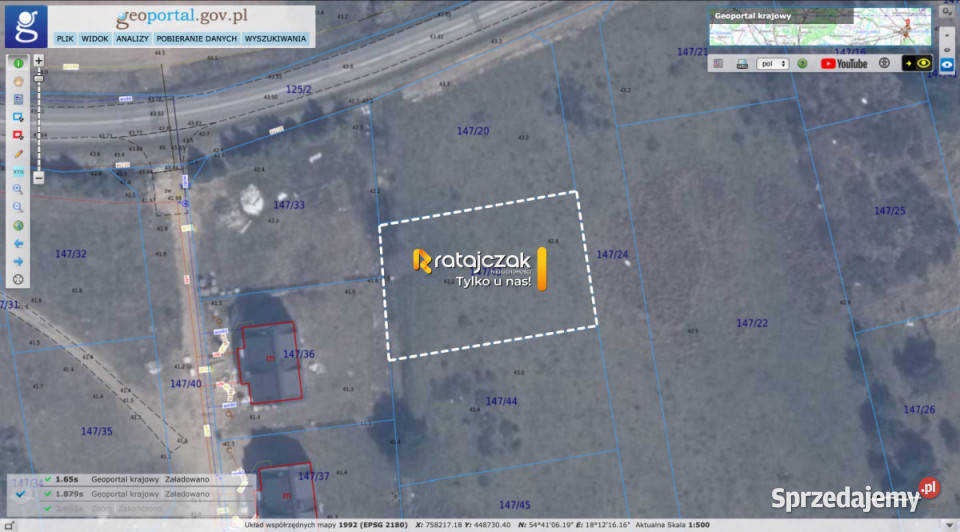
Task: Click the blue left arrow previous view
Action: 18,244
